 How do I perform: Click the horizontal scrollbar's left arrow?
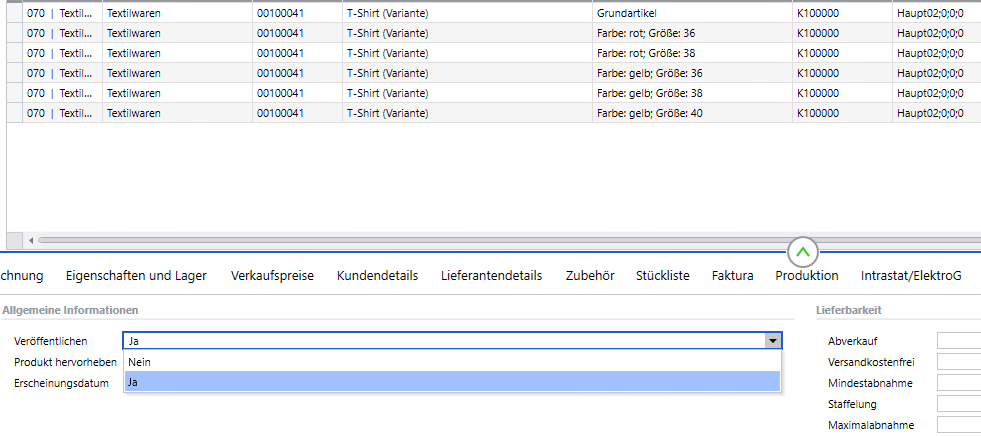[31, 240]
